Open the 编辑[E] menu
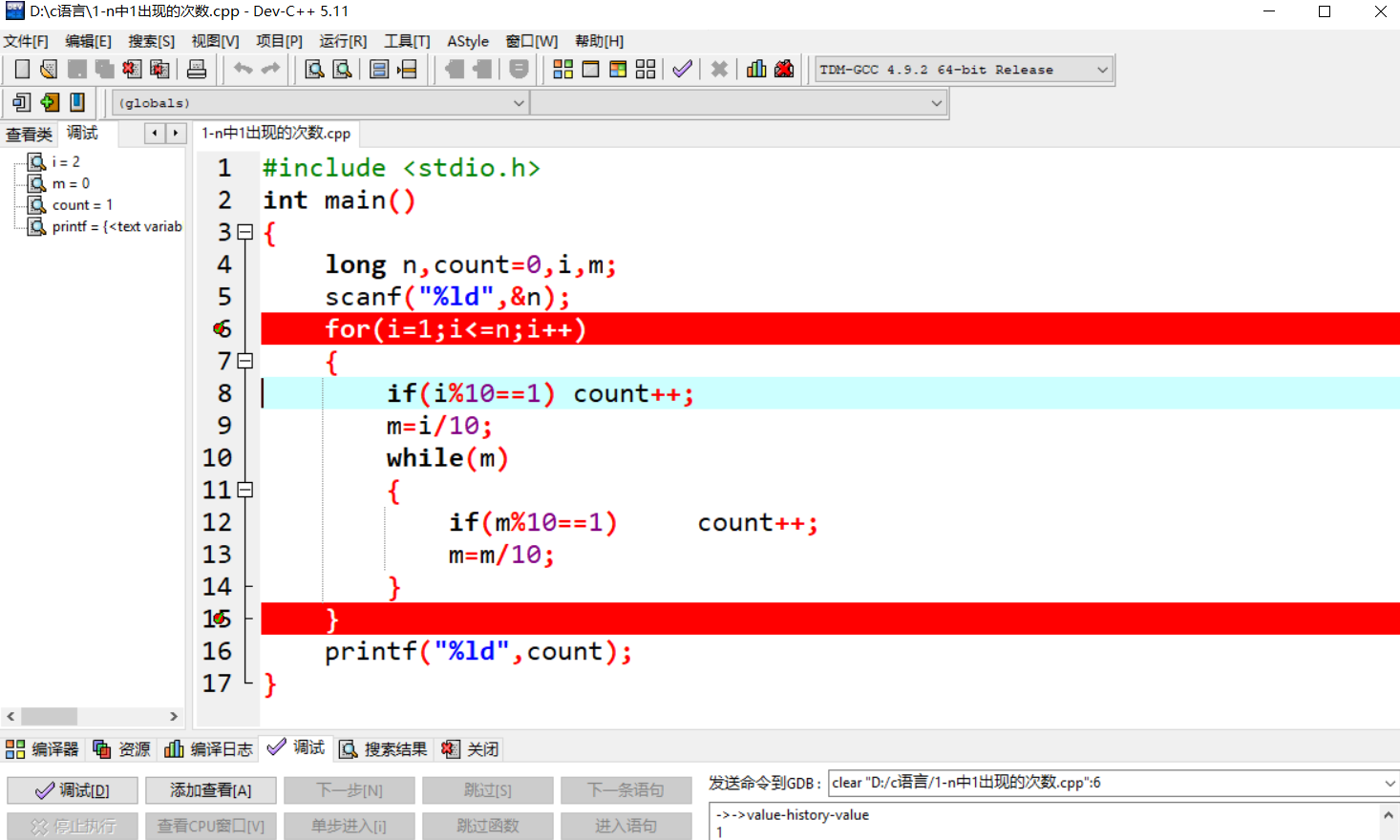Screen dimensions: 1400x840 [x=88, y=41]
